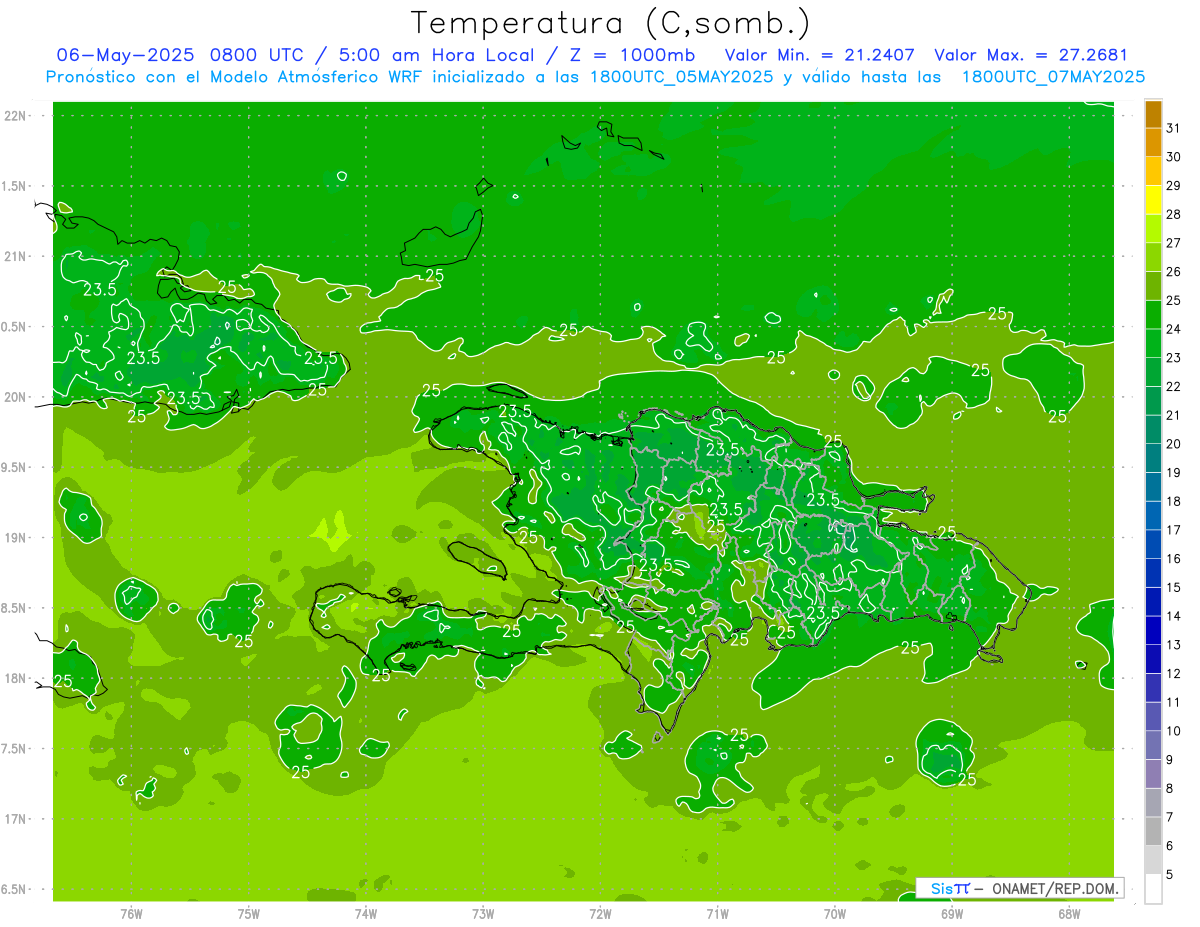Click the '19N' latitude axis label

16,538
